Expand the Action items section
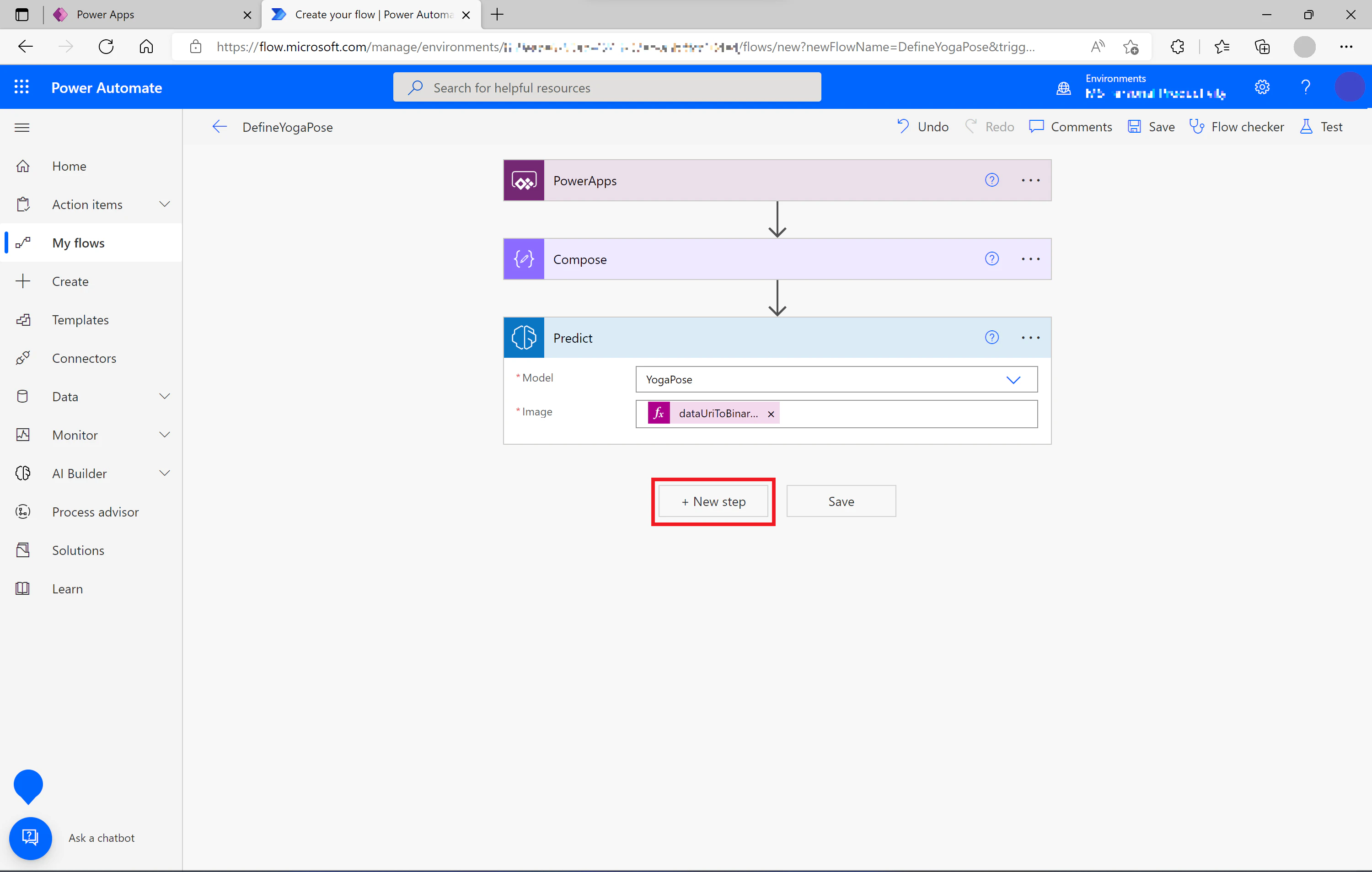 pos(164,204)
